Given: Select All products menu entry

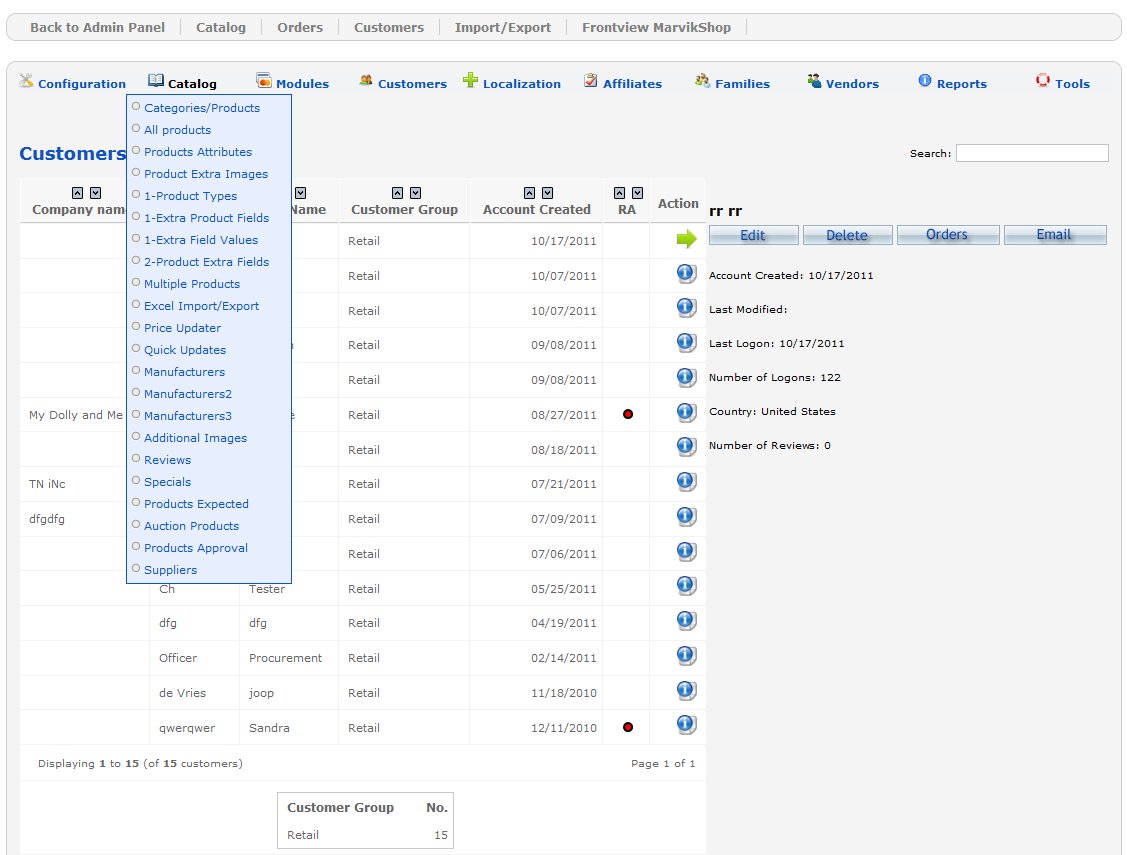Looking at the screenshot, I should pos(178,130).
